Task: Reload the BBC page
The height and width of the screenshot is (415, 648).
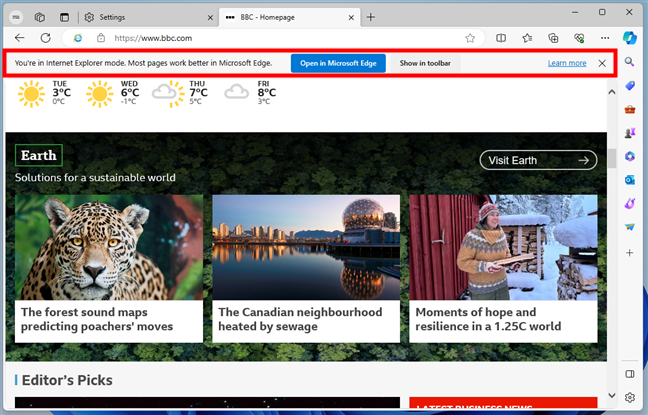Action: tap(45, 38)
